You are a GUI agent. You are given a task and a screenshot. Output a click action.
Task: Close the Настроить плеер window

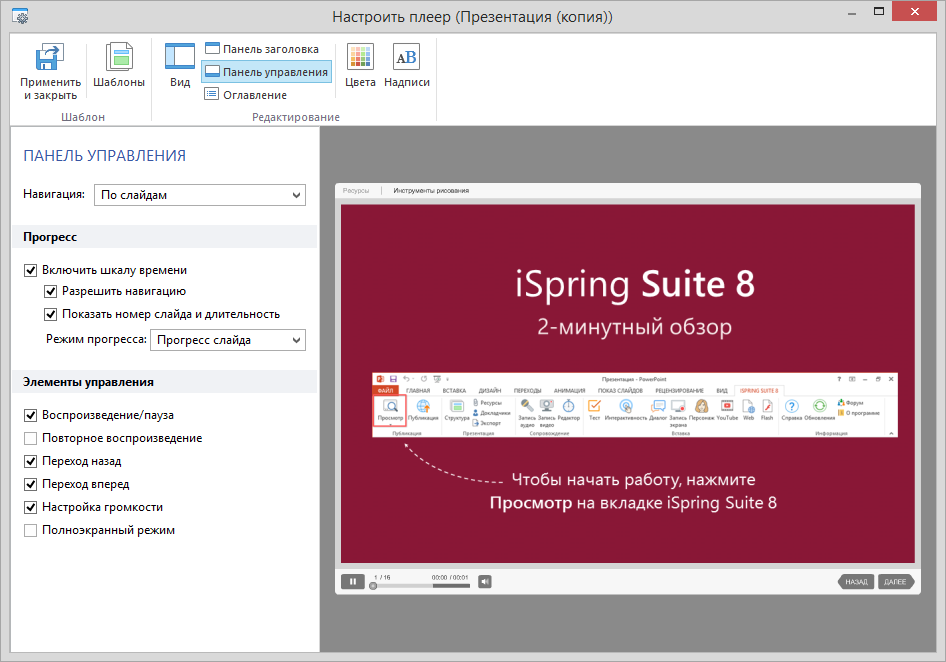point(915,11)
